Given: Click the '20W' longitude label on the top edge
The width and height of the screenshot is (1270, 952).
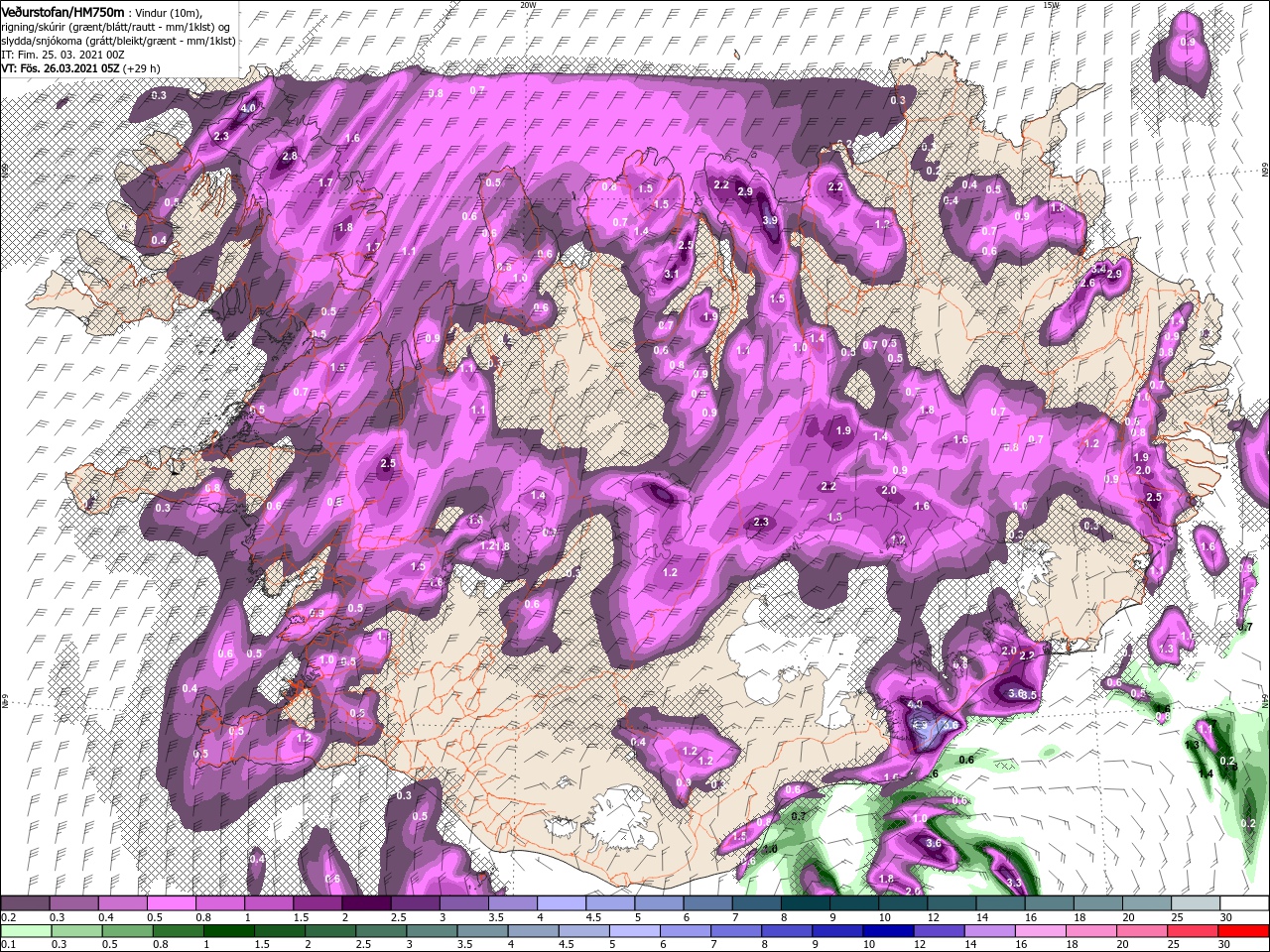Looking at the screenshot, I should tap(528, 5).
